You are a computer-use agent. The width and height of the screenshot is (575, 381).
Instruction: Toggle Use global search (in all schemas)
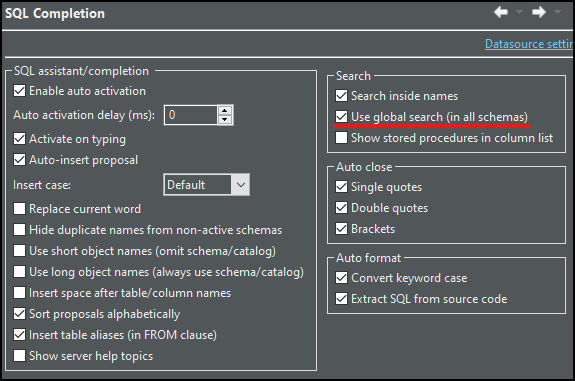341,117
